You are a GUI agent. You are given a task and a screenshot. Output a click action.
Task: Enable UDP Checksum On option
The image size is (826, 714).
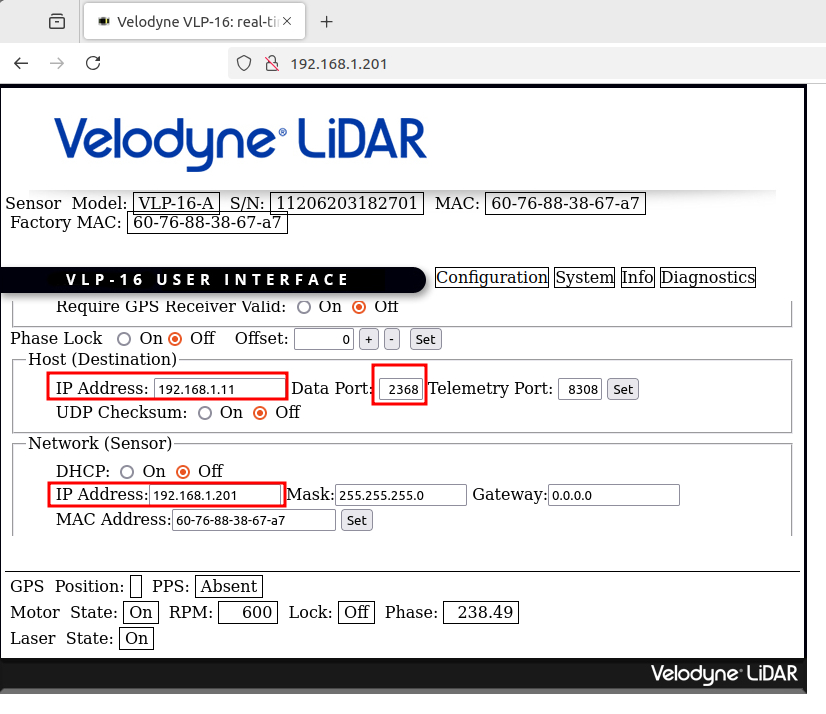pyautogui.click(x=205, y=412)
